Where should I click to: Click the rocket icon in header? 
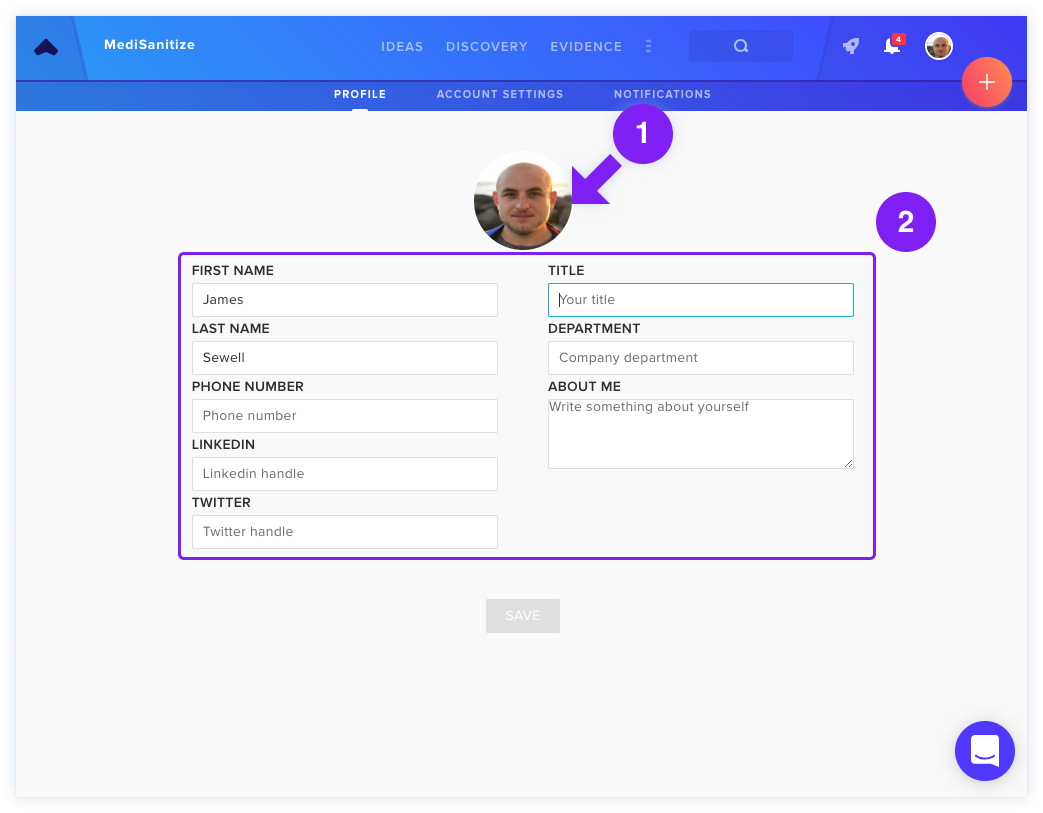(851, 46)
